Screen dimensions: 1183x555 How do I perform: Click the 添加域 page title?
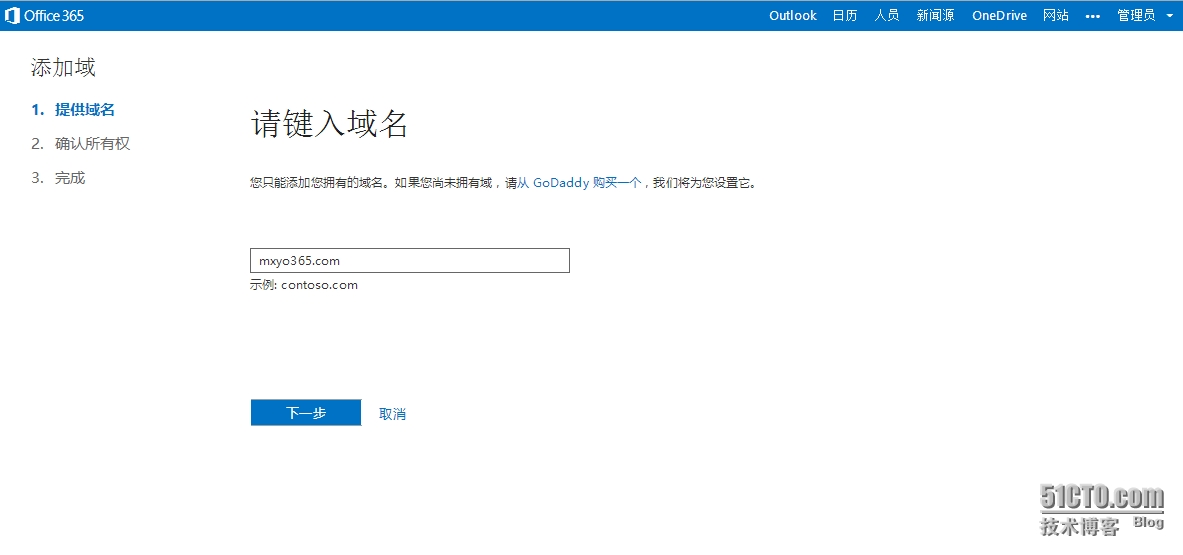63,68
